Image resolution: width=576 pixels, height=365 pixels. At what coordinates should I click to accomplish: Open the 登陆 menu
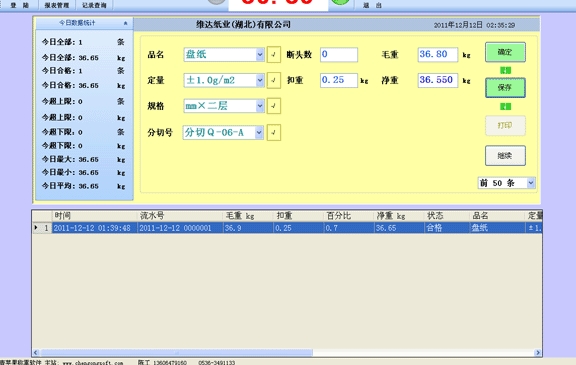tap(19, 5)
